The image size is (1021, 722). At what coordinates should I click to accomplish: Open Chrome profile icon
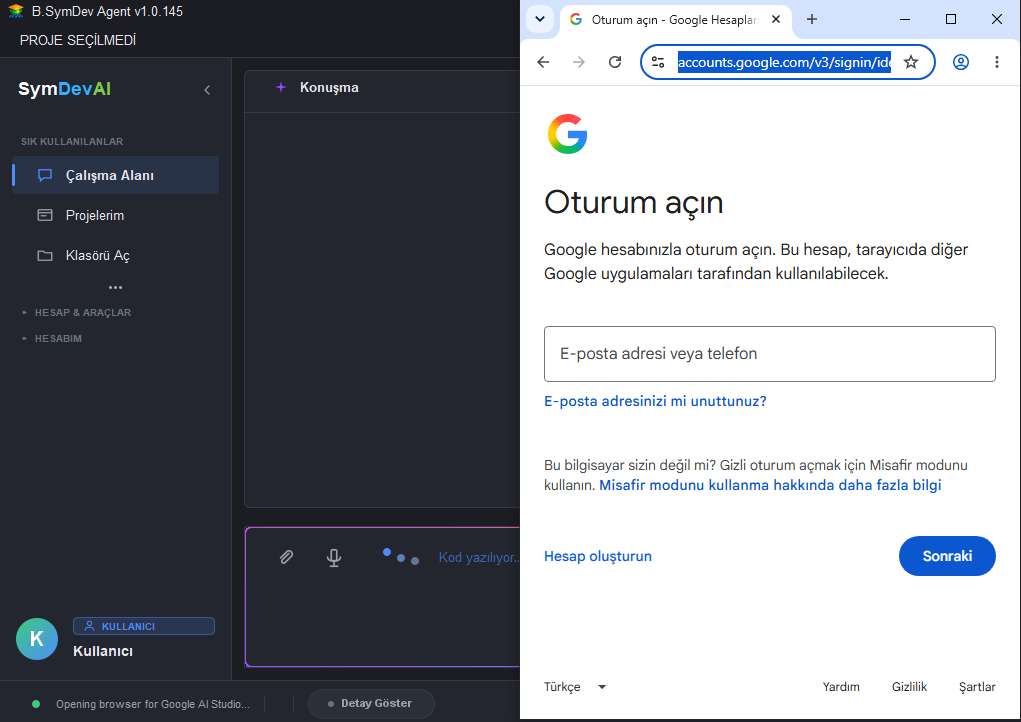(x=960, y=62)
